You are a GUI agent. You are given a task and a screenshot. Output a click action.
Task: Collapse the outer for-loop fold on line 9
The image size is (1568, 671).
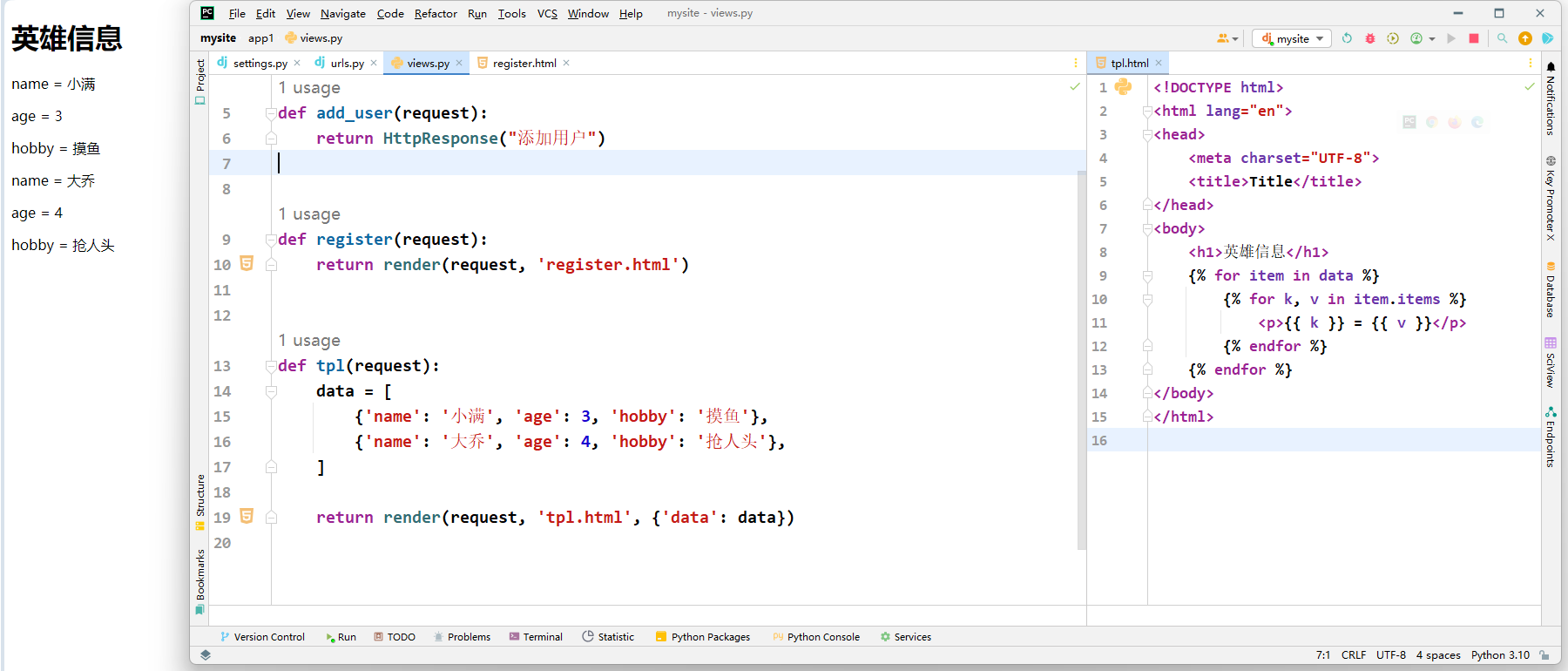click(x=1147, y=276)
